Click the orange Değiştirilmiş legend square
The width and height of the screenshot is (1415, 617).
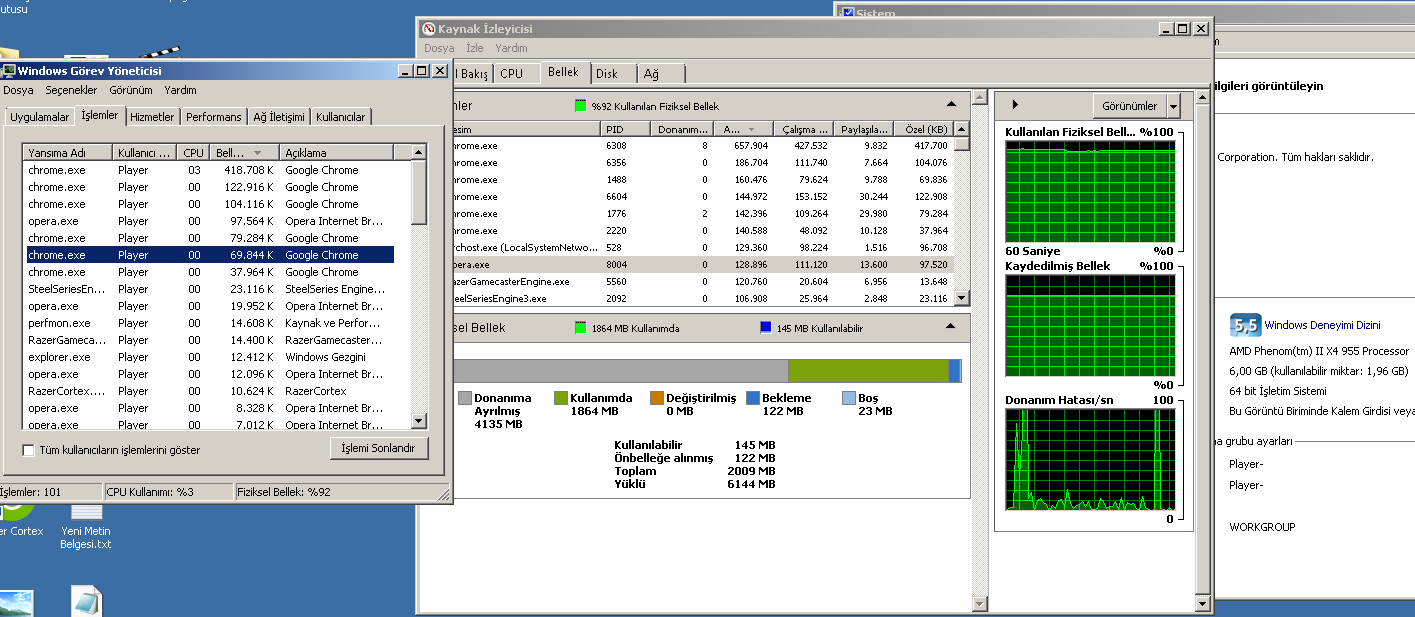pos(657,398)
